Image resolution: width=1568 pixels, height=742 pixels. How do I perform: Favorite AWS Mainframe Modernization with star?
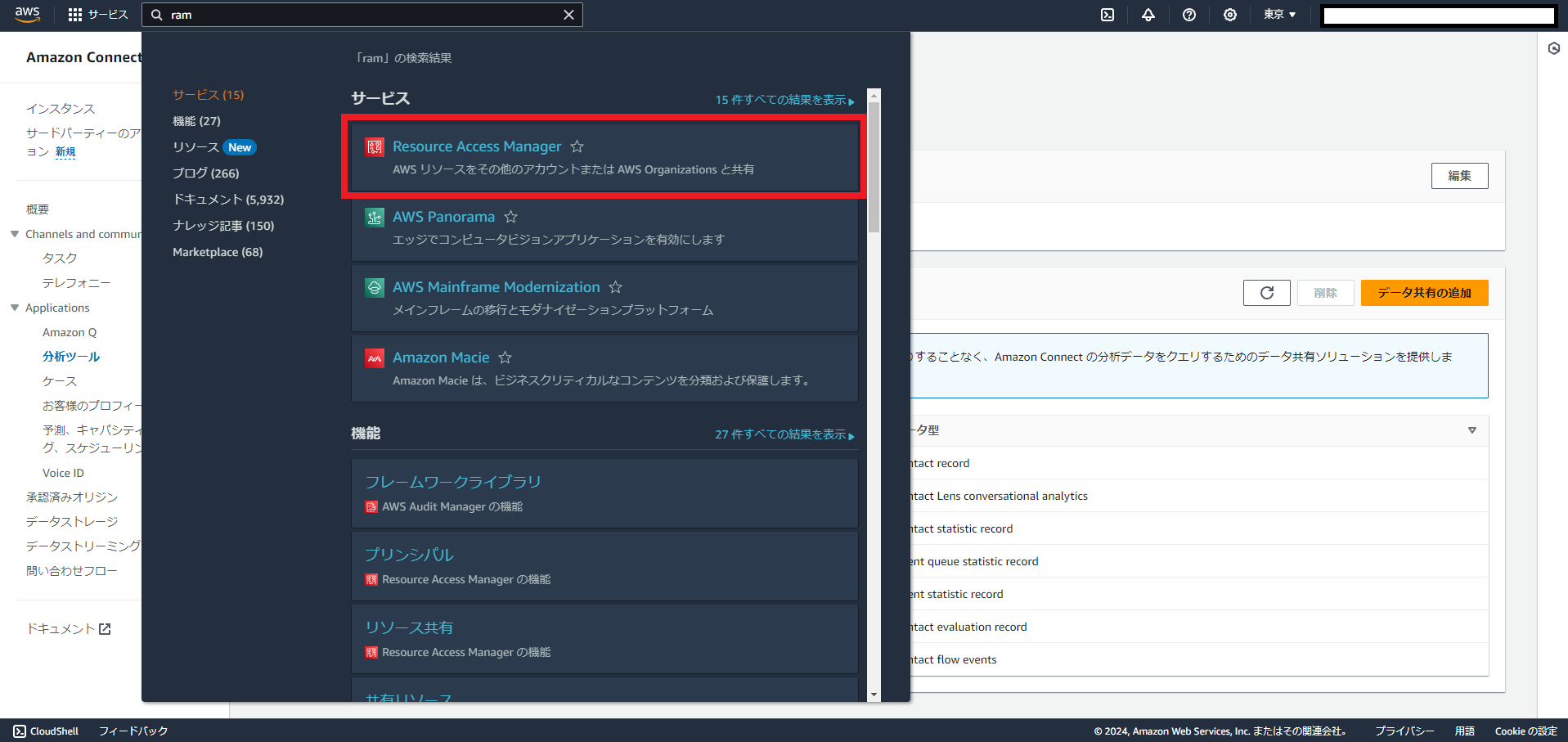pyautogui.click(x=616, y=287)
